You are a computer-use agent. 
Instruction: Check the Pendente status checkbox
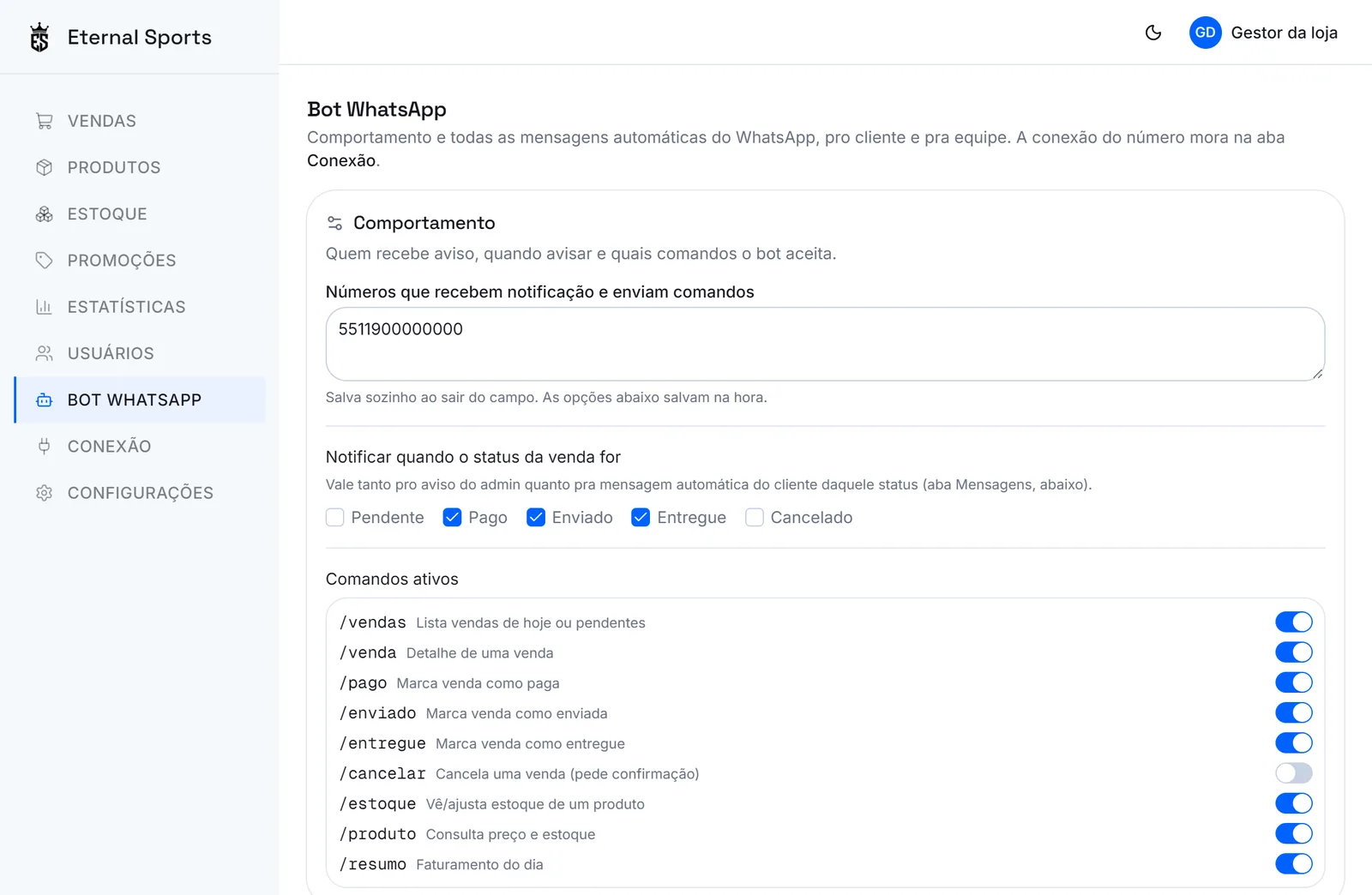[335, 517]
